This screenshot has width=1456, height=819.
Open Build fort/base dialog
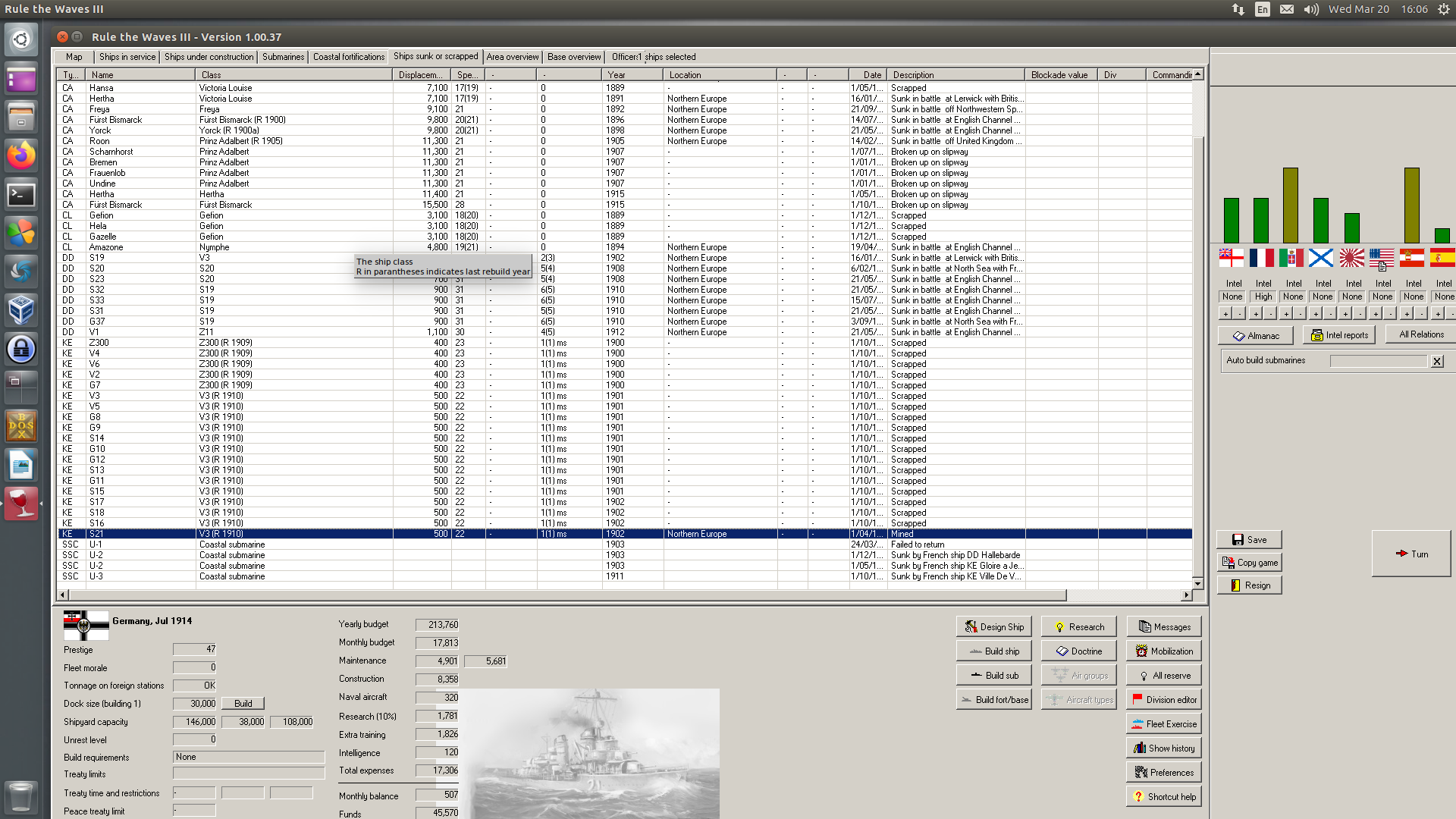click(x=993, y=700)
